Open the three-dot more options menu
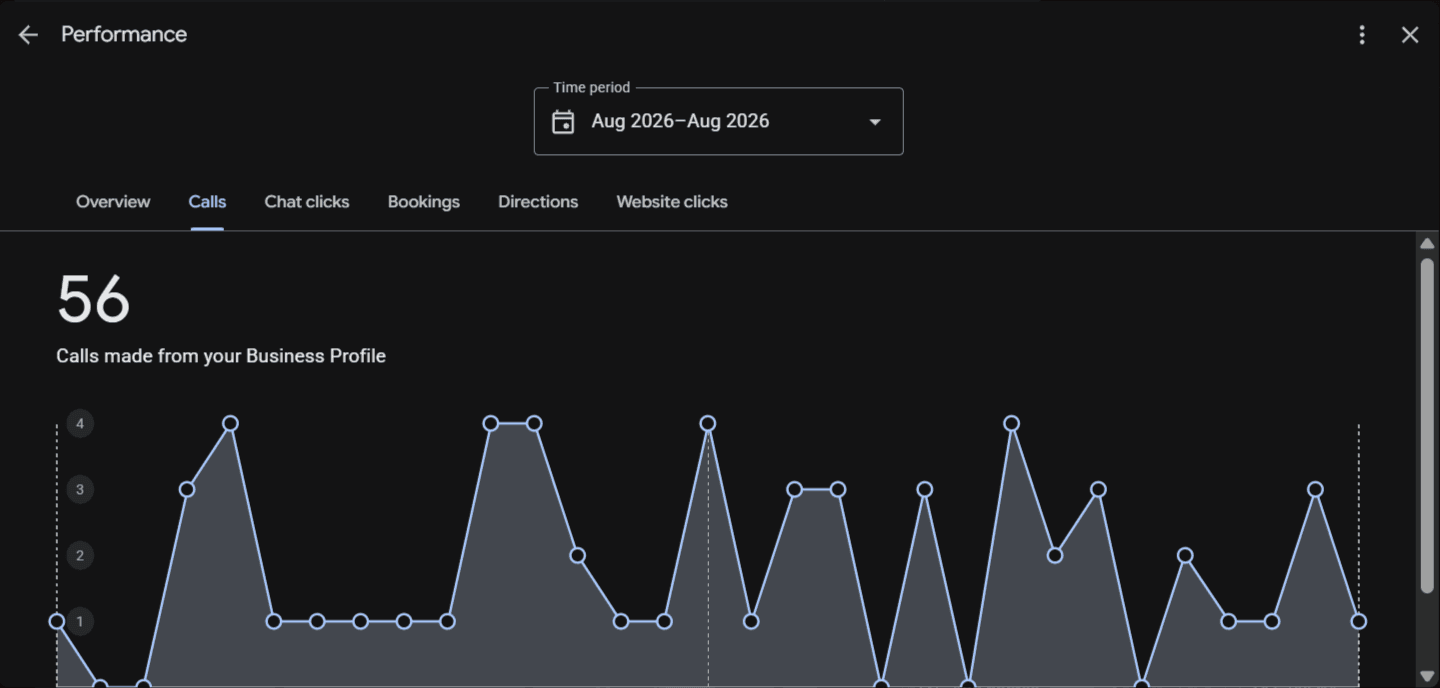1440x688 pixels. click(1362, 35)
